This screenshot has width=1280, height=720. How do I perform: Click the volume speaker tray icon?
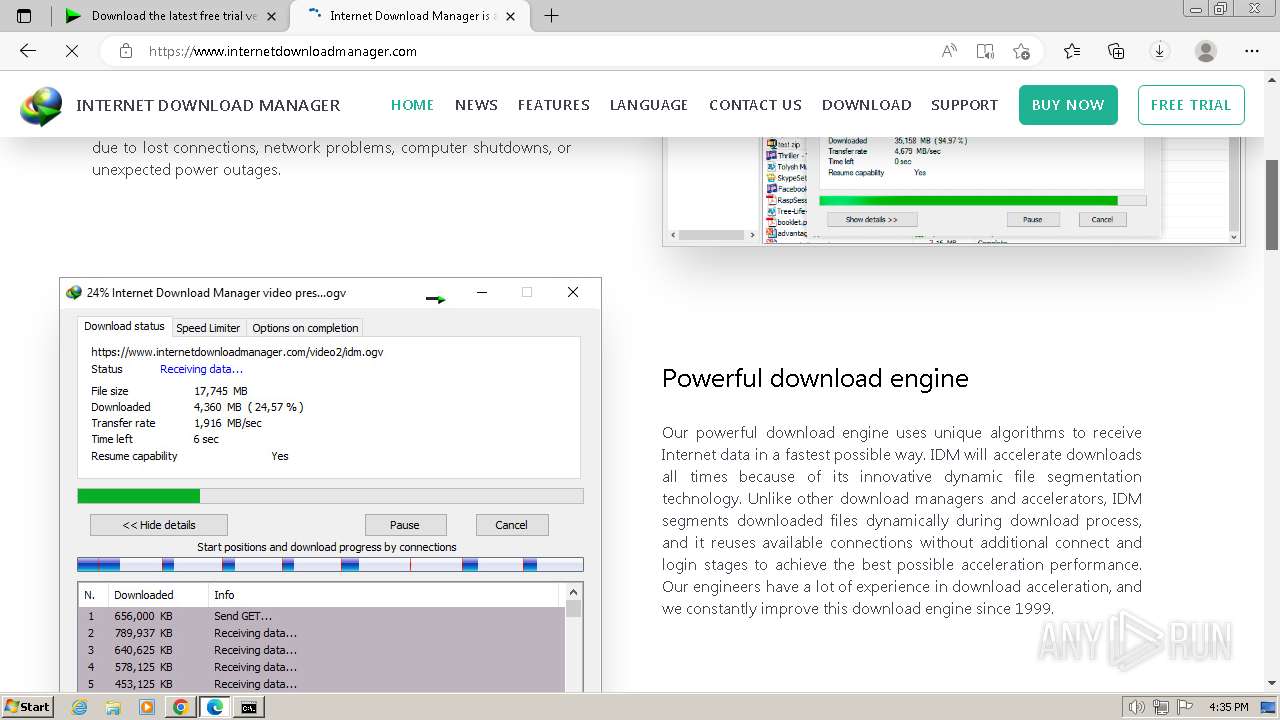1136,707
